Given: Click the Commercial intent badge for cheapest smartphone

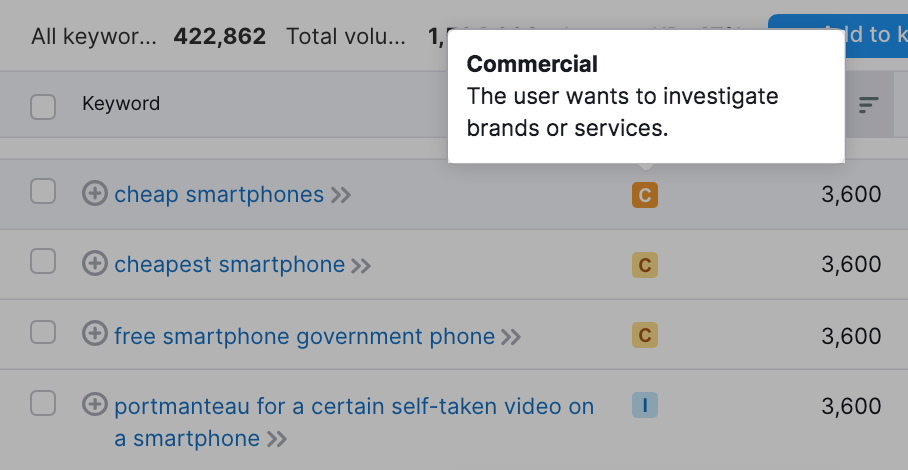Looking at the screenshot, I should [645, 265].
